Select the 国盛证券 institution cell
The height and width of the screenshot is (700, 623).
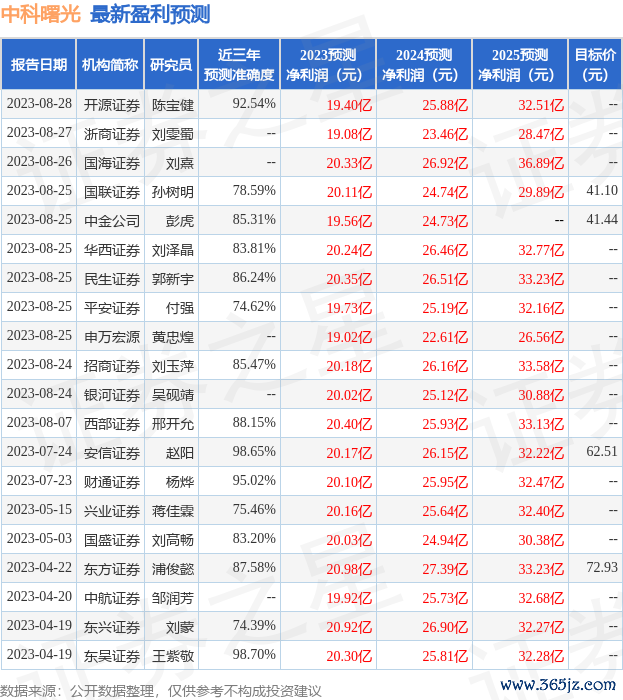click(112, 541)
